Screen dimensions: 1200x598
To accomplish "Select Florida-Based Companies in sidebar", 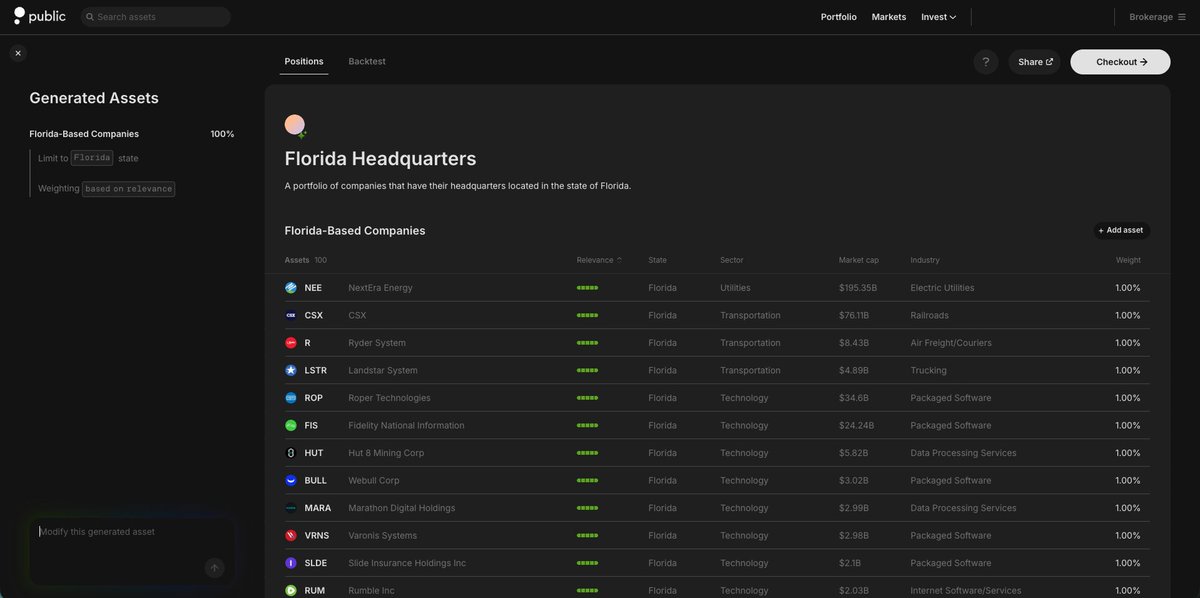I will [84, 134].
